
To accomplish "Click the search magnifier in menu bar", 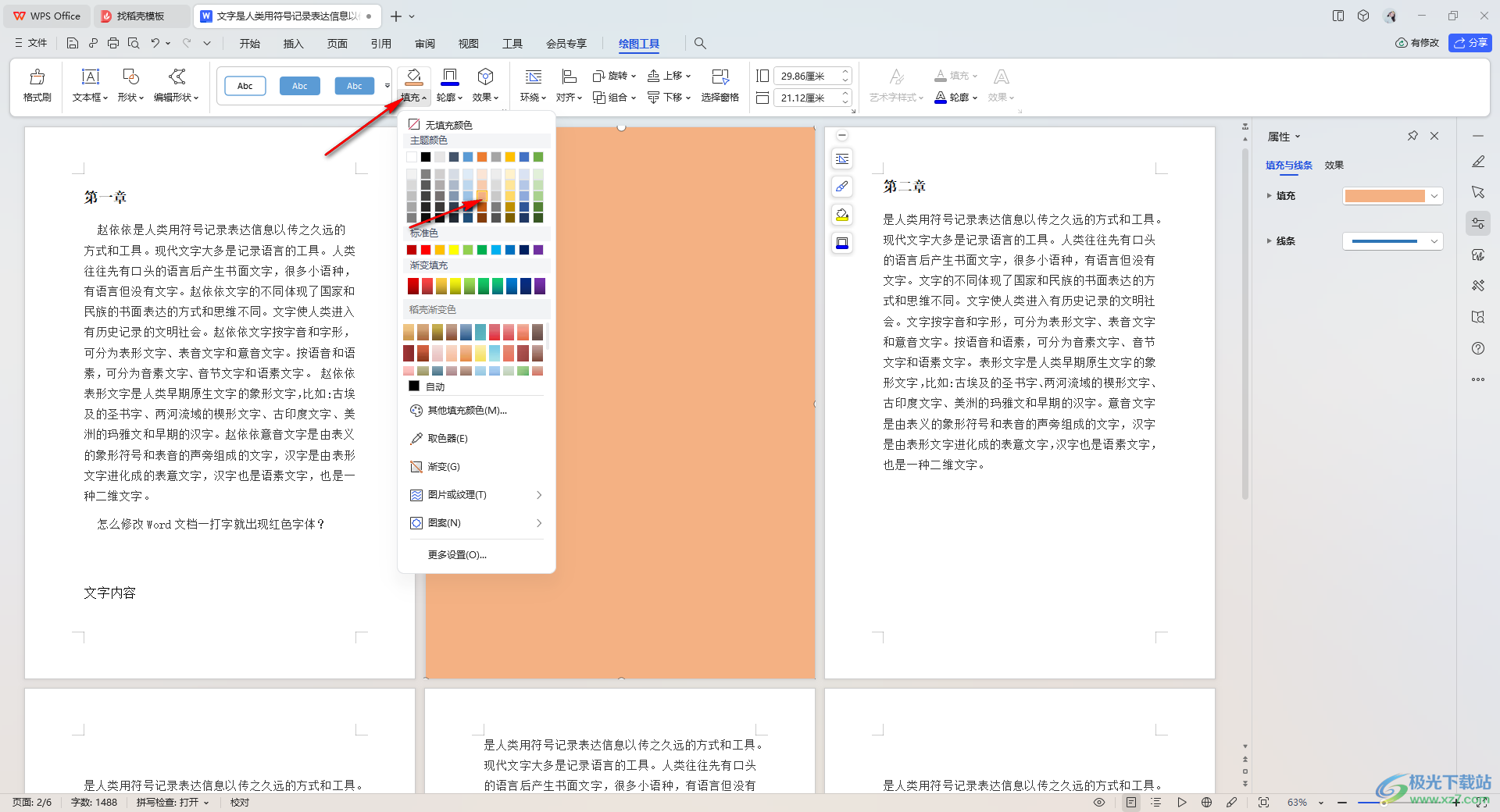I will point(700,44).
